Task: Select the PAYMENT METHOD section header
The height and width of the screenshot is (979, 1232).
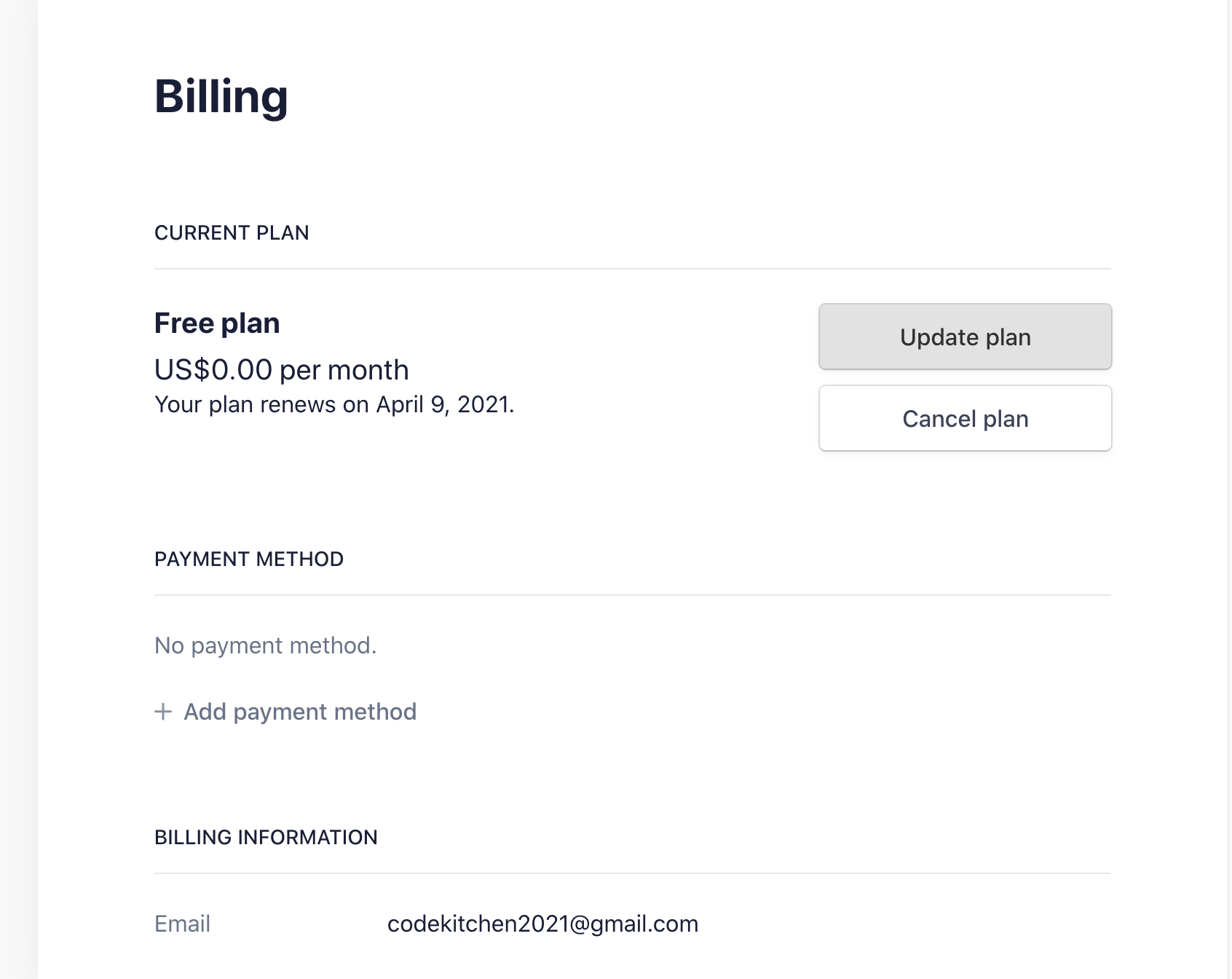Action: click(249, 559)
